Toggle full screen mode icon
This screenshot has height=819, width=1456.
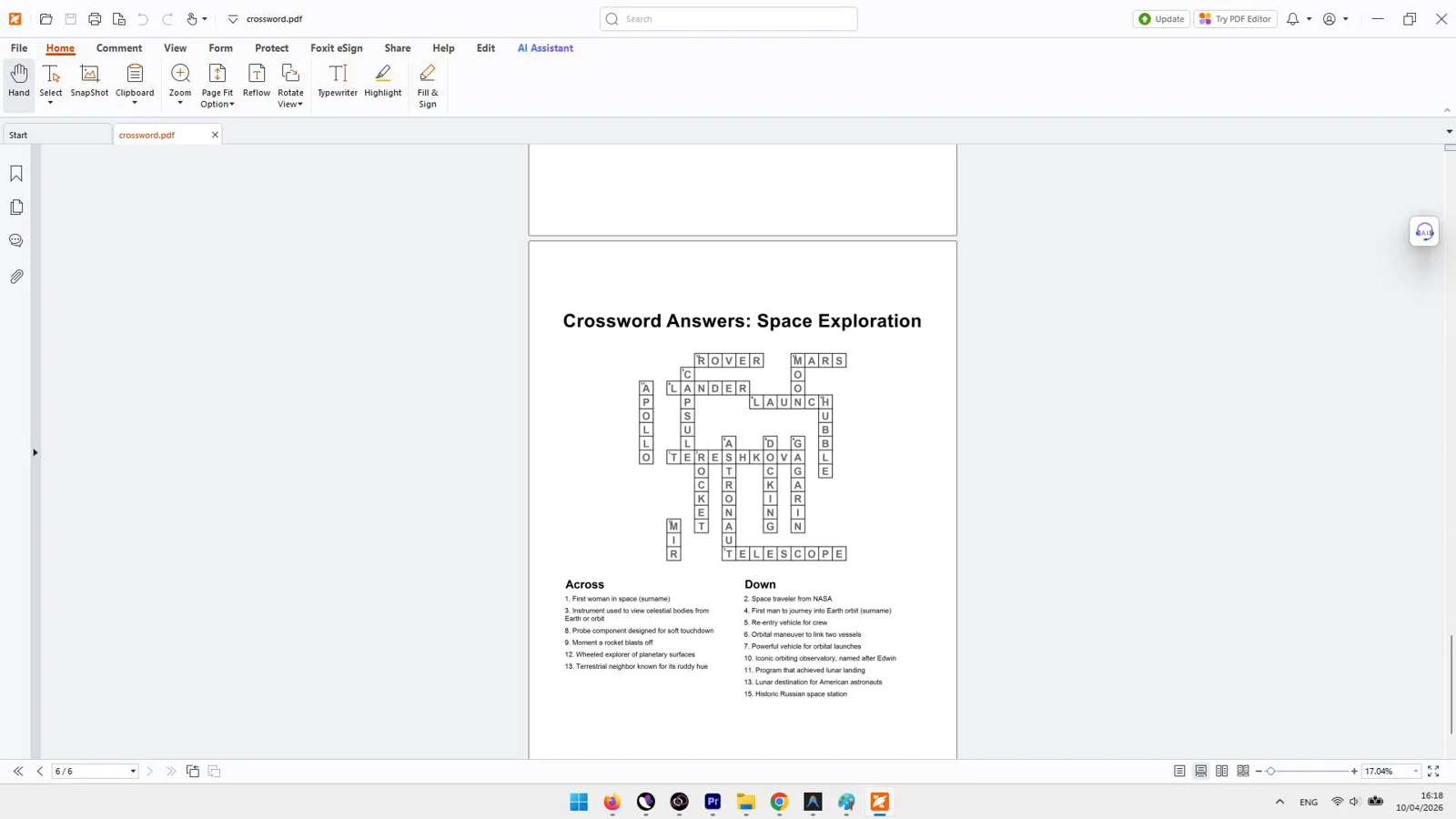tap(1433, 772)
